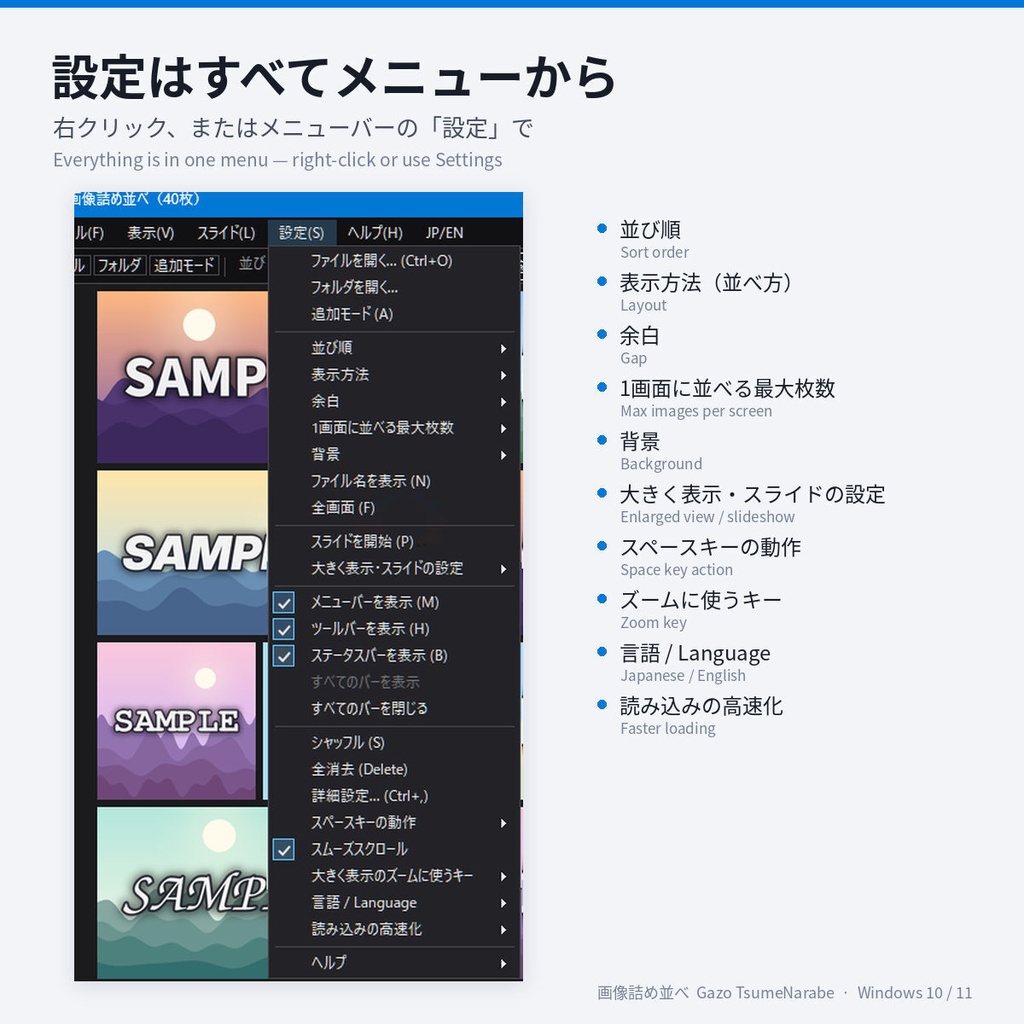Choose ファイルを開く... (Ctrl+O)
The image size is (1024, 1024).
click(394, 261)
